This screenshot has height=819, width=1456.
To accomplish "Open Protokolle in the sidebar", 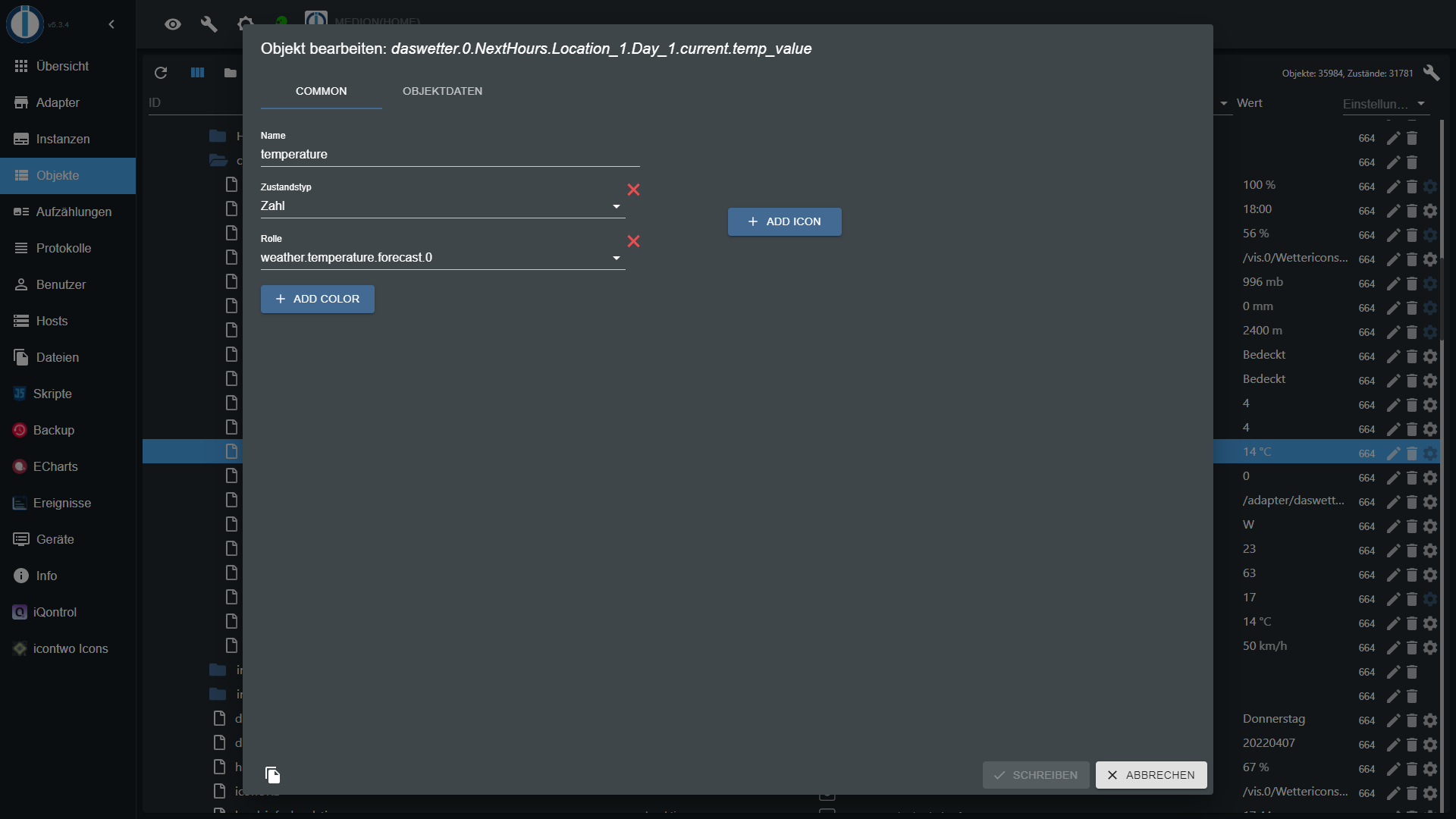I will [67, 248].
